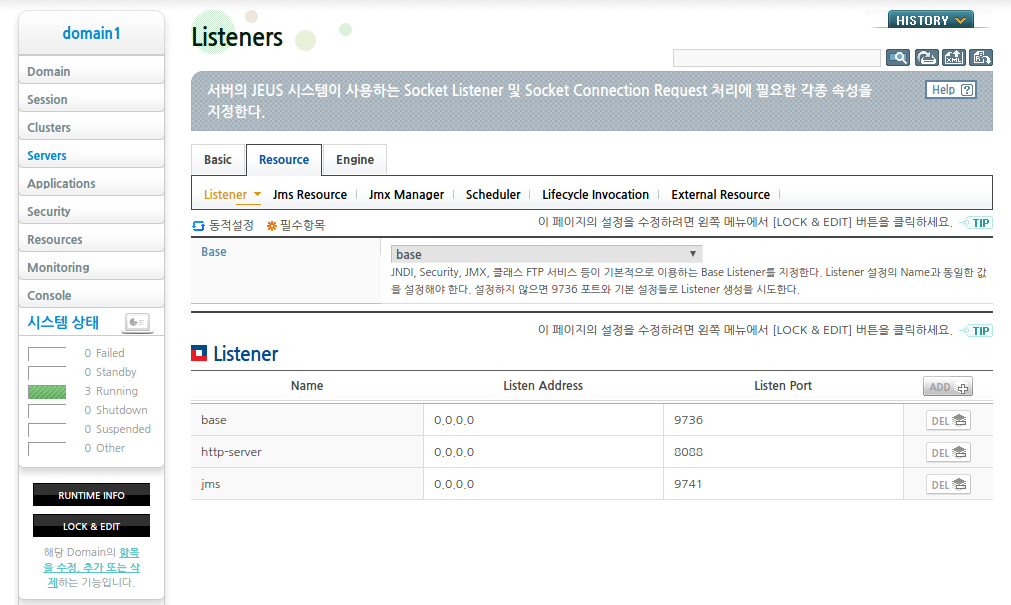The image size is (1011, 605).
Task: Click the LOCK & EDIT button
Action: click(x=92, y=526)
